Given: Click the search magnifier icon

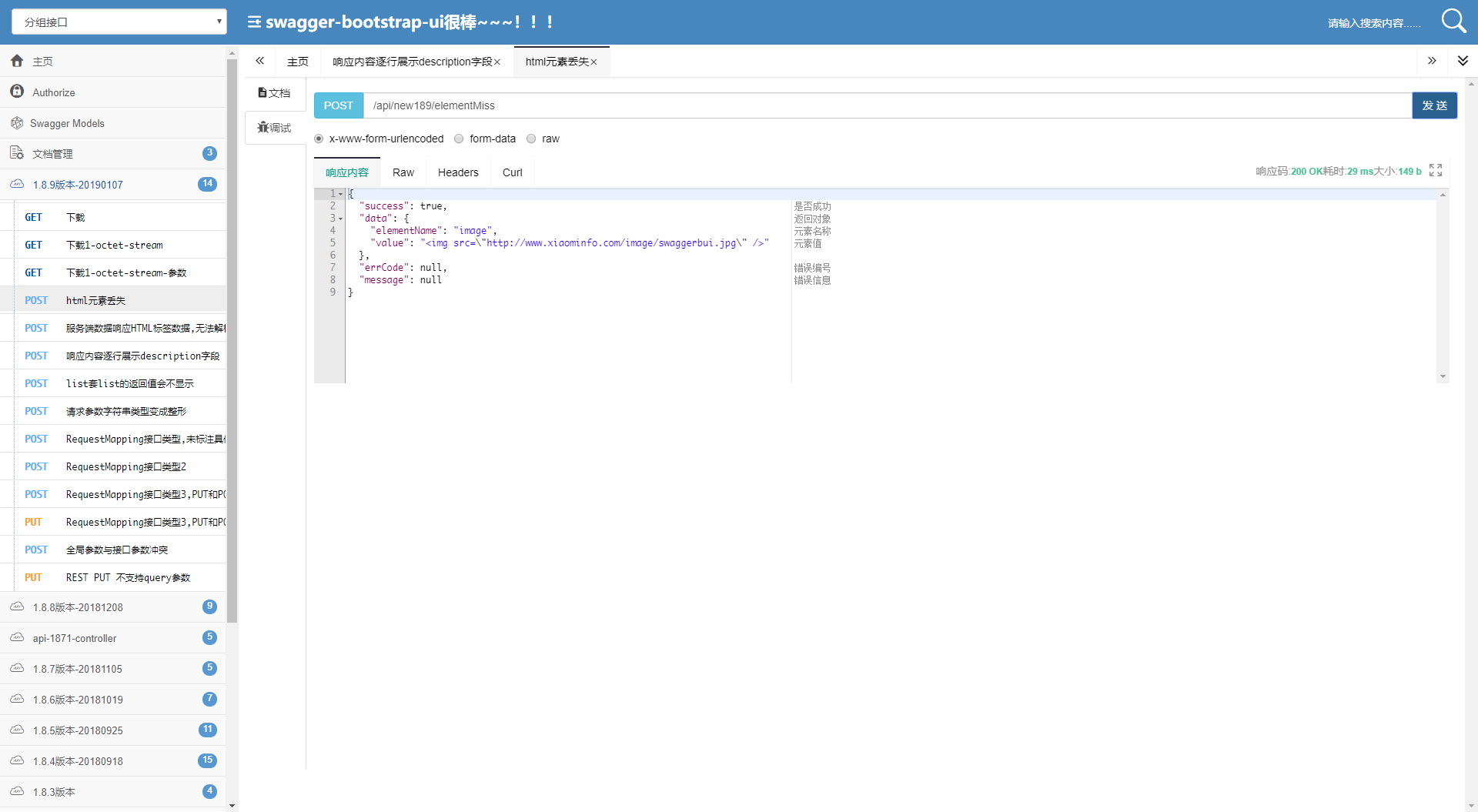Looking at the screenshot, I should click(1453, 21).
